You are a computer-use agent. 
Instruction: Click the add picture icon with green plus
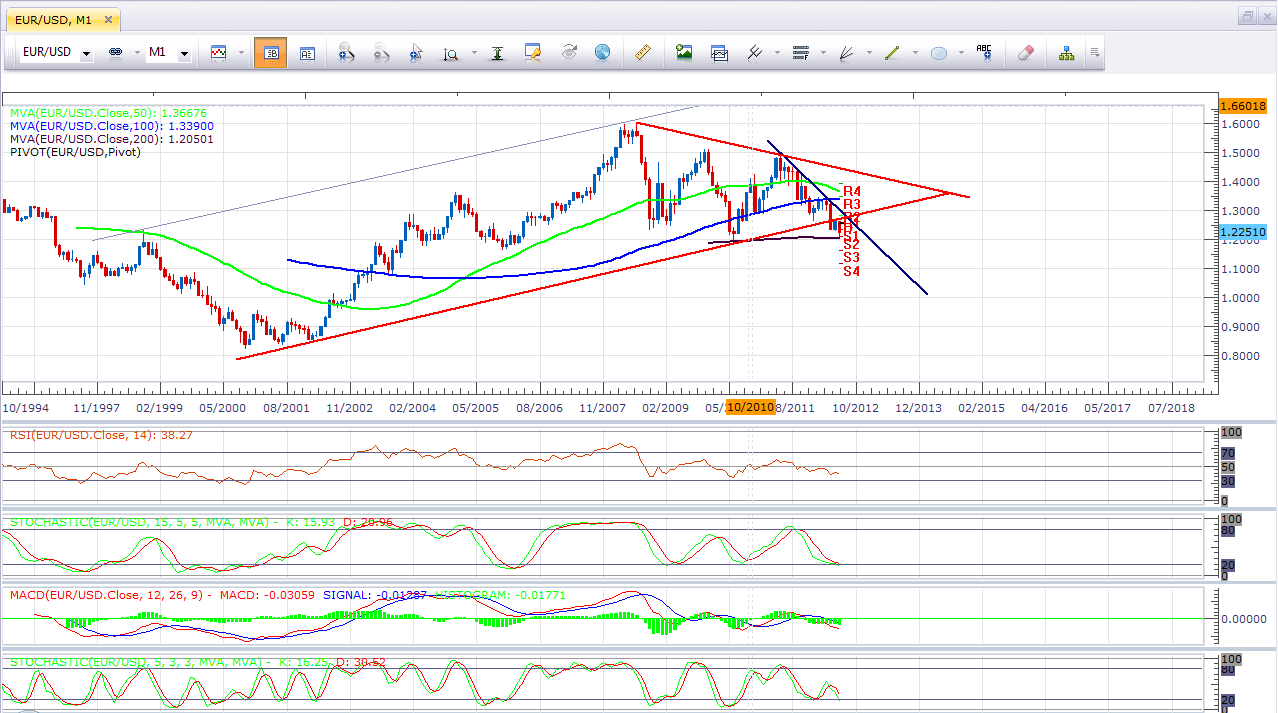point(684,53)
